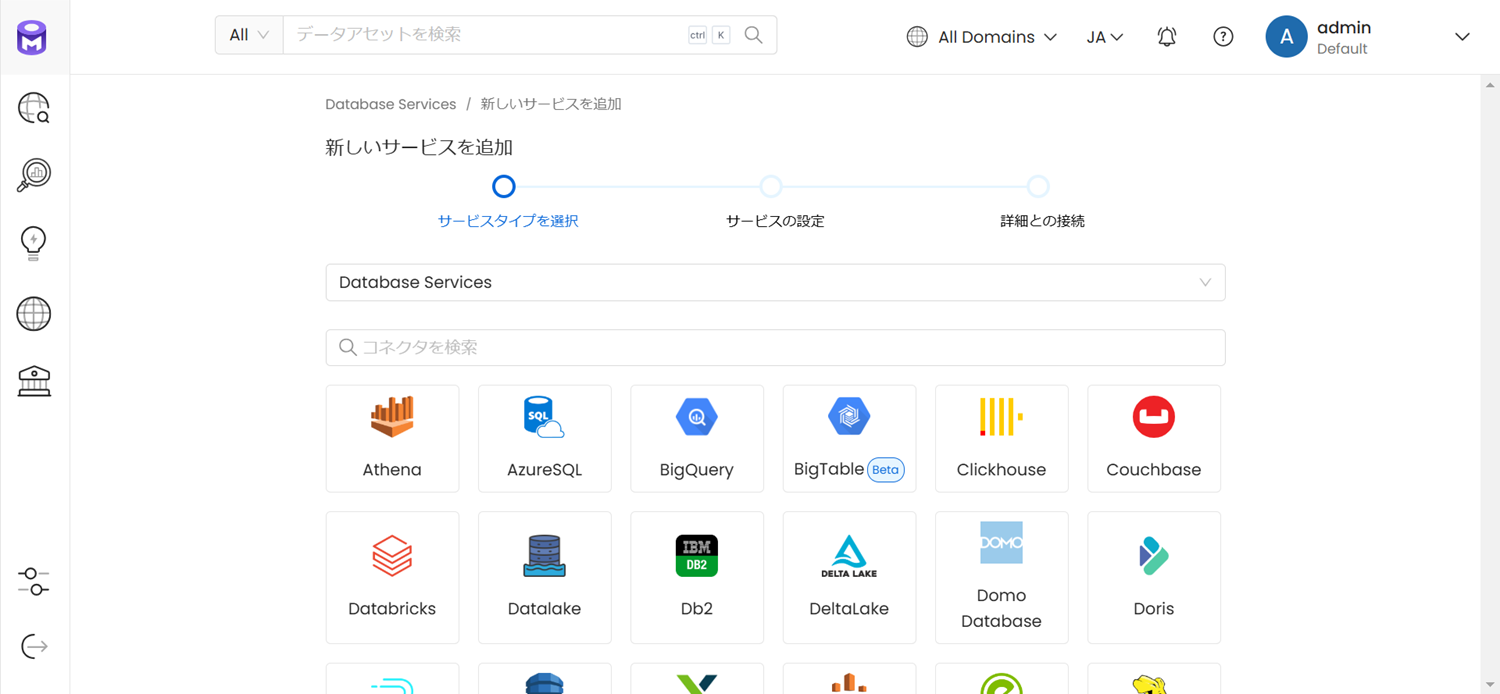
Task: Select the Athena connector
Action: pos(392,439)
